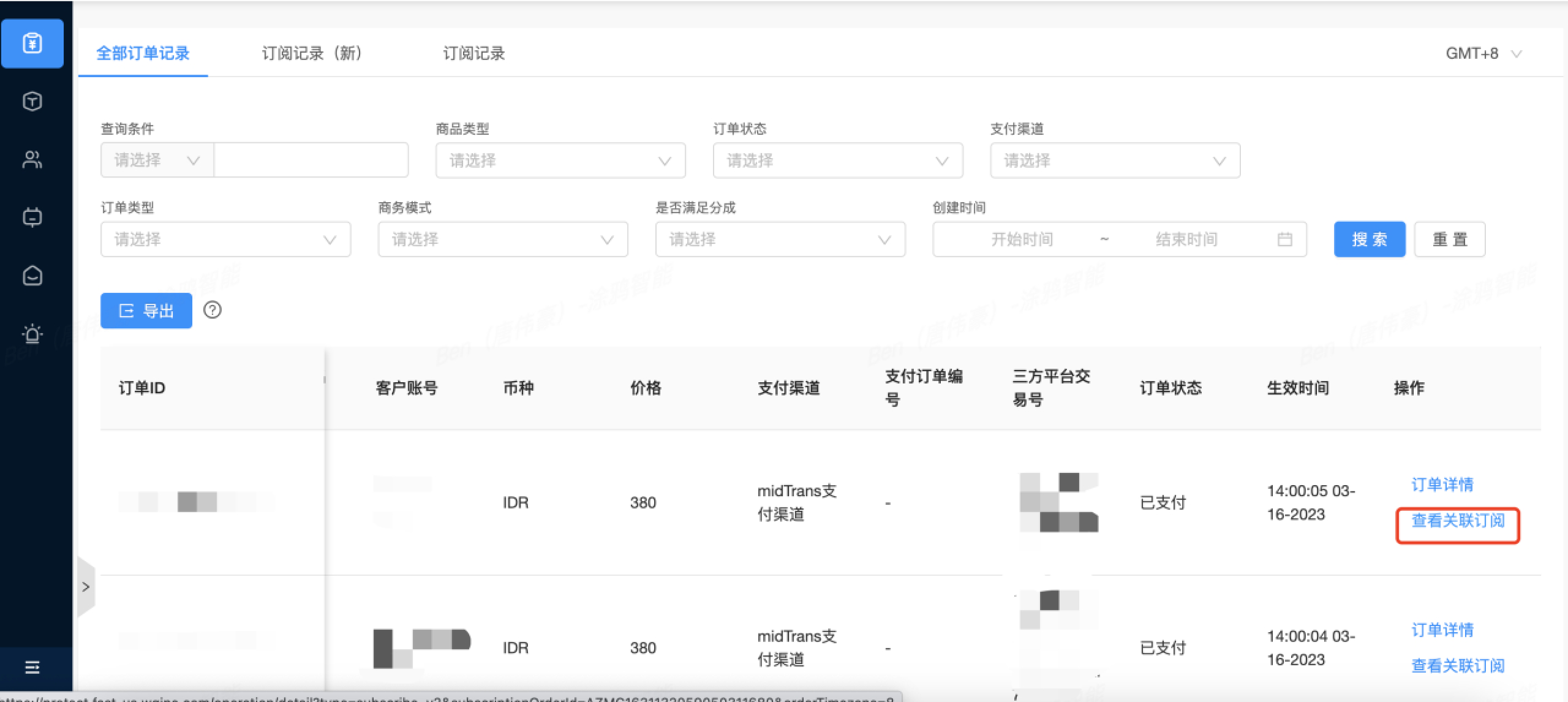Click the 导出 export button
1568x702 pixels.
(146, 311)
